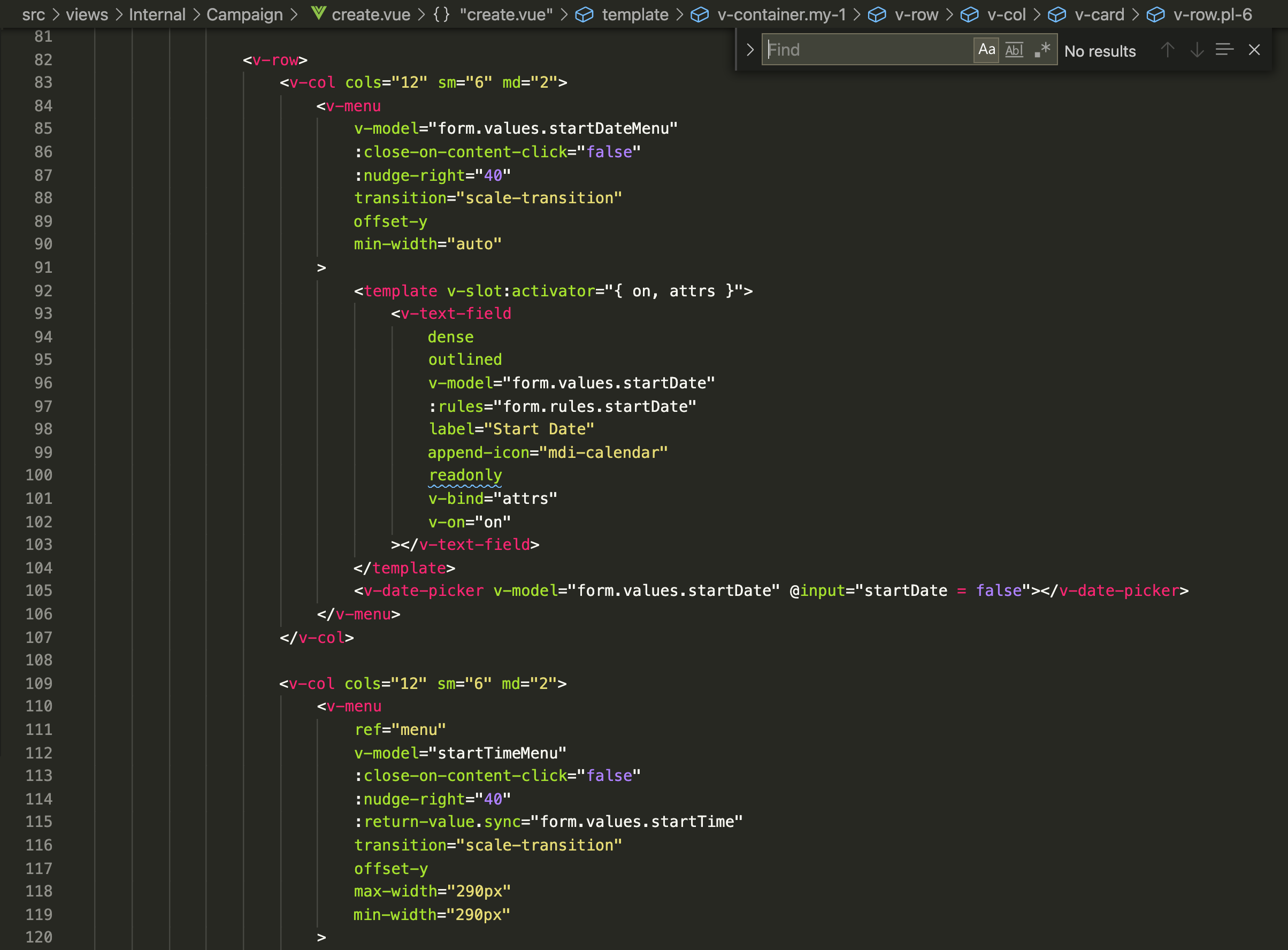The height and width of the screenshot is (950, 1288).
Task: Click :rules="form.rules.startDate" attribute
Action: coord(562,407)
